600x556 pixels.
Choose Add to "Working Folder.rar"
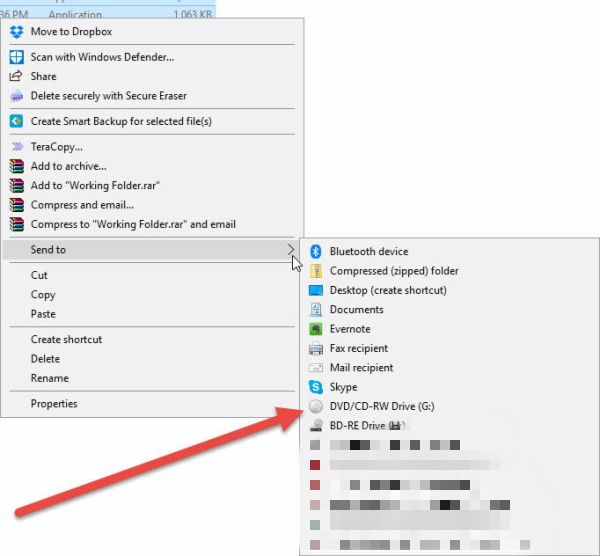tap(152, 186)
